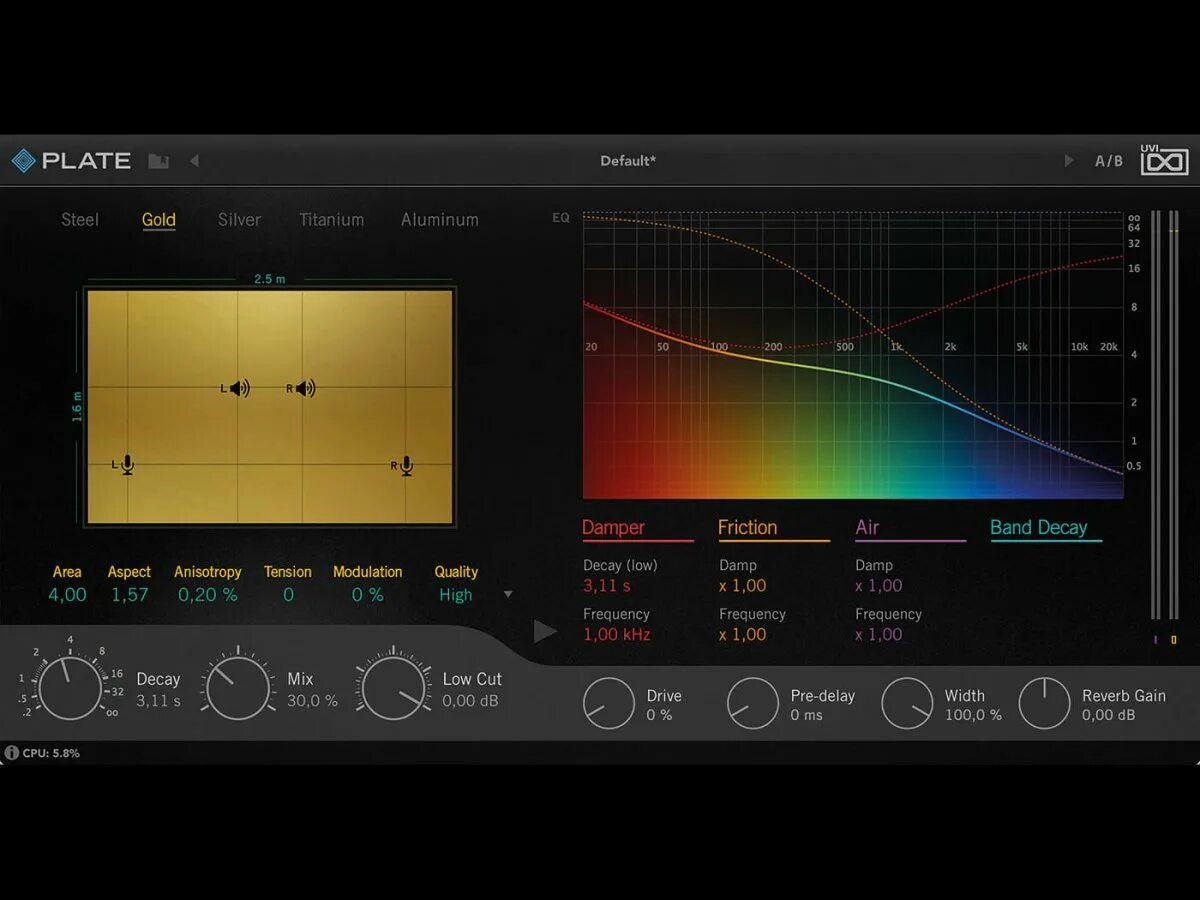This screenshot has height=900, width=1200.
Task: Select the Quality value High
Action: pos(456,595)
